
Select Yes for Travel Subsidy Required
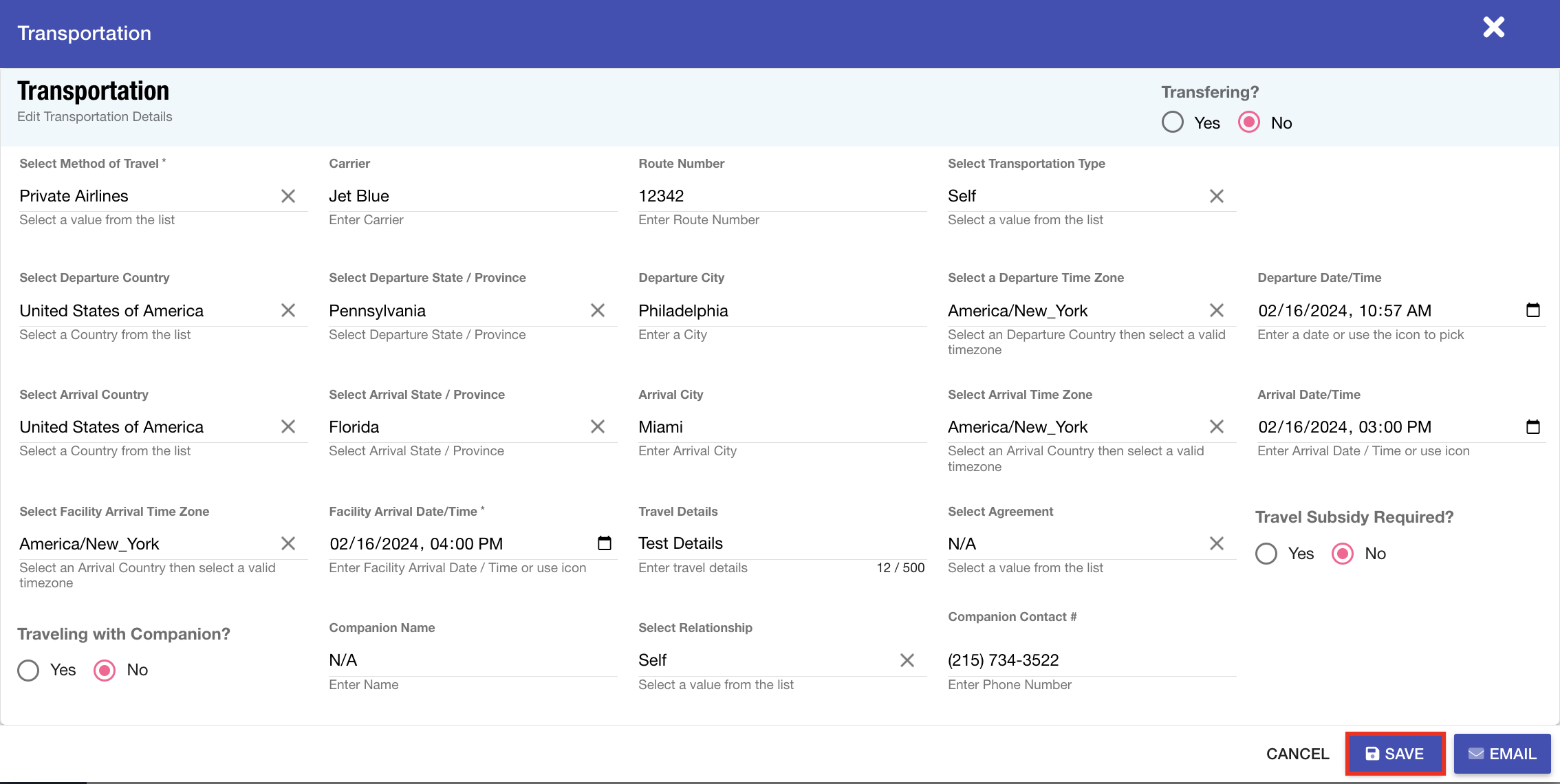point(1266,554)
